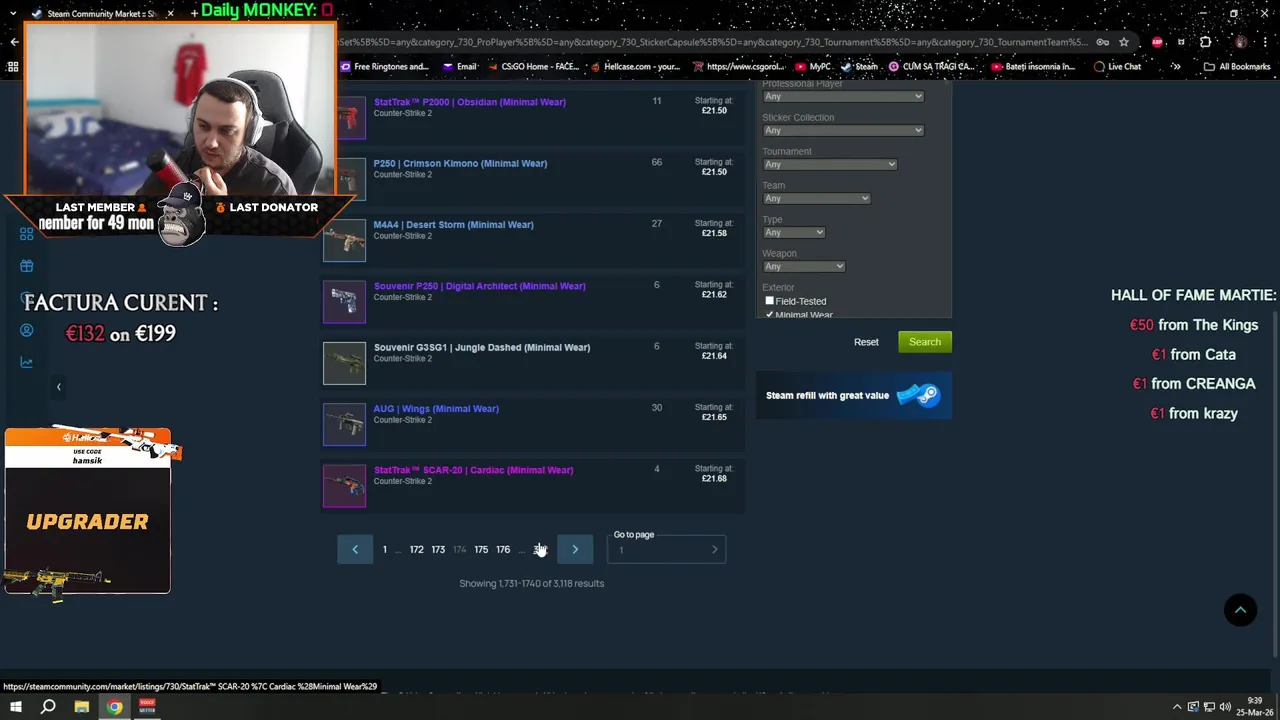
Task: Open the Email bookmark
Action: pos(459,67)
